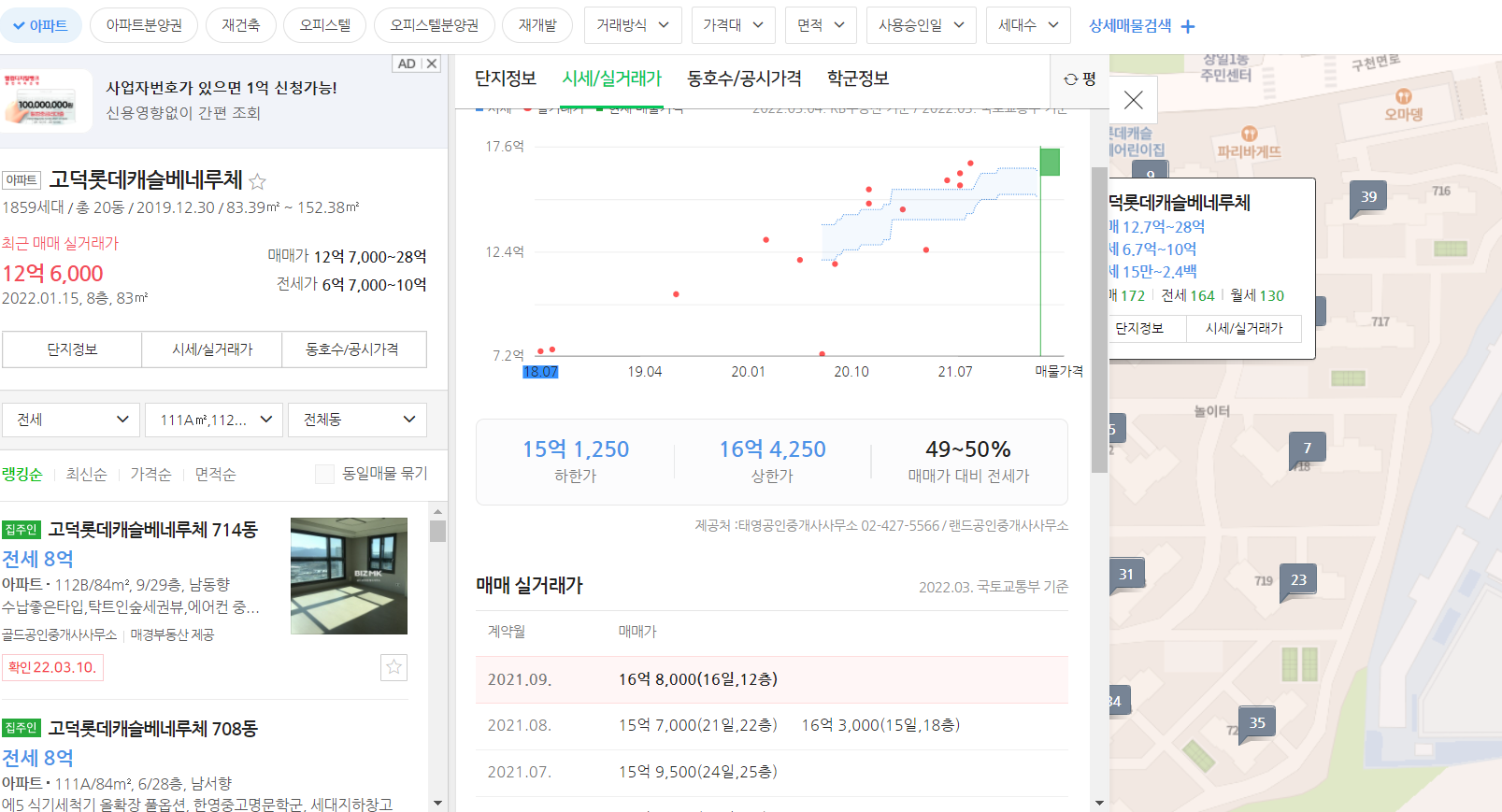Open the 사용승인일 dropdown
The height and width of the screenshot is (812, 1502).
tap(922, 25)
